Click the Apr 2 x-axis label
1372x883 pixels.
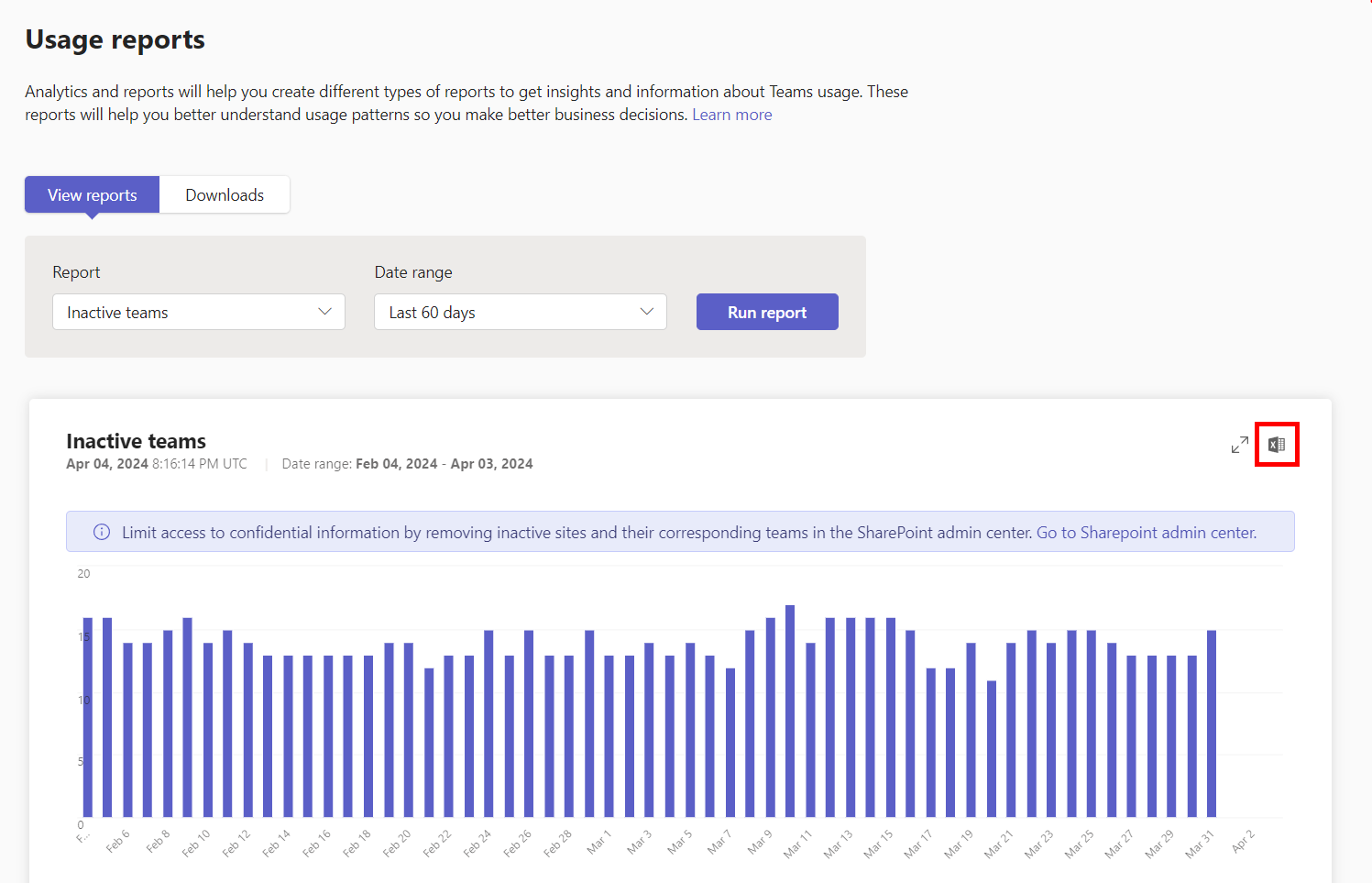pos(1243,841)
